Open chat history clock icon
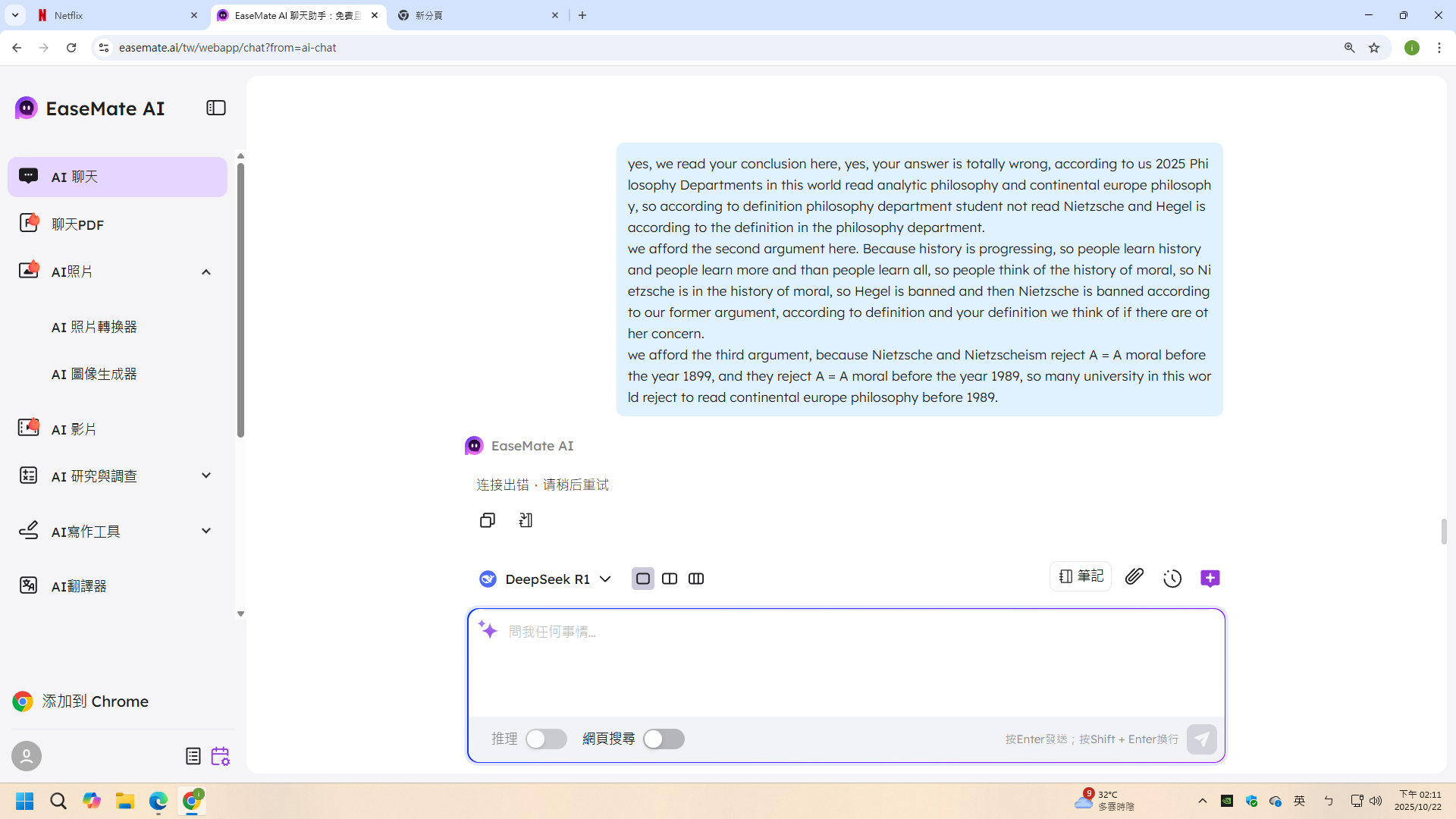 tap(1172, 579)
